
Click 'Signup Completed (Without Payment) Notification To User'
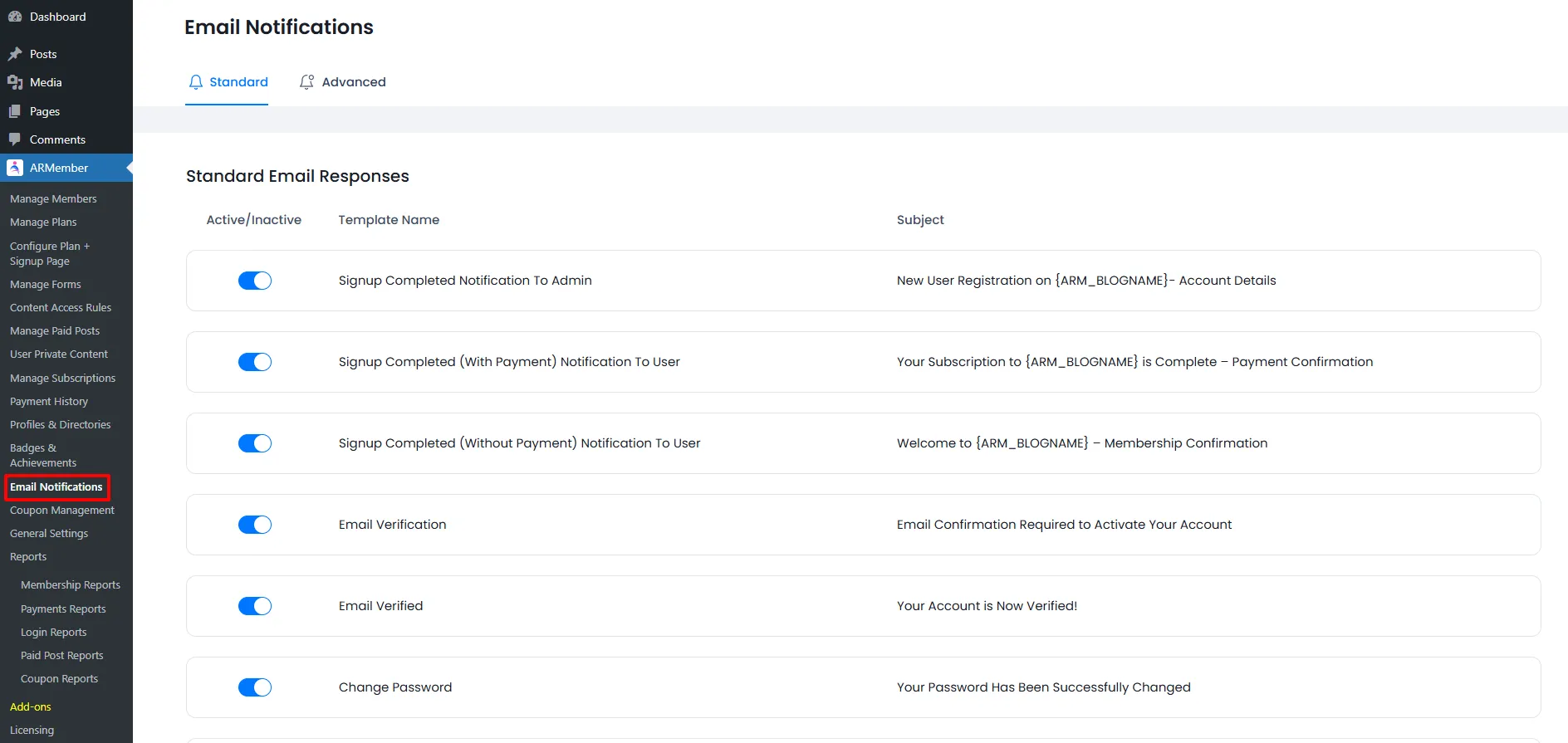click(x=520, y=443)
